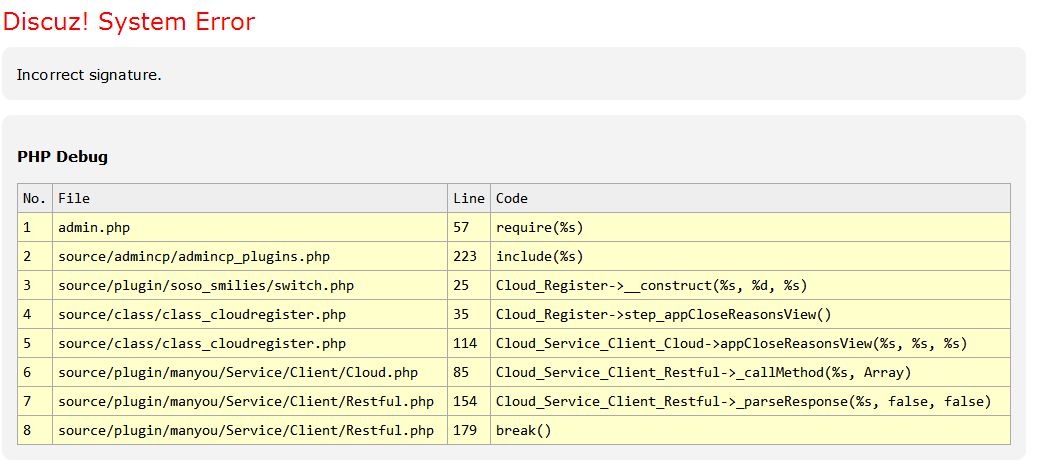The width and height of the screenshot is (1049, 467).
Task: Click line number 114
Action: [x=468, y=343]
